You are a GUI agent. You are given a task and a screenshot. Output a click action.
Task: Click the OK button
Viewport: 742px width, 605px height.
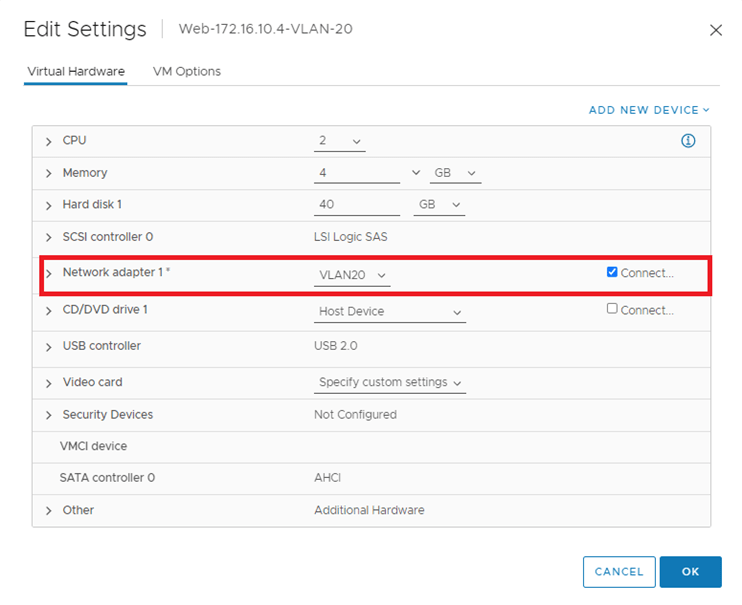tap(690, 572)
